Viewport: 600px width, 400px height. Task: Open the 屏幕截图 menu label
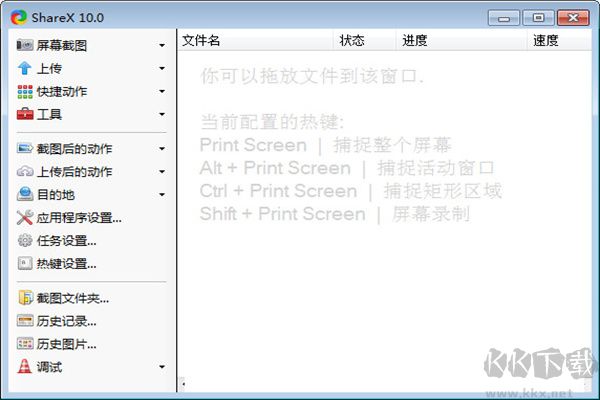tap(62, 46)
